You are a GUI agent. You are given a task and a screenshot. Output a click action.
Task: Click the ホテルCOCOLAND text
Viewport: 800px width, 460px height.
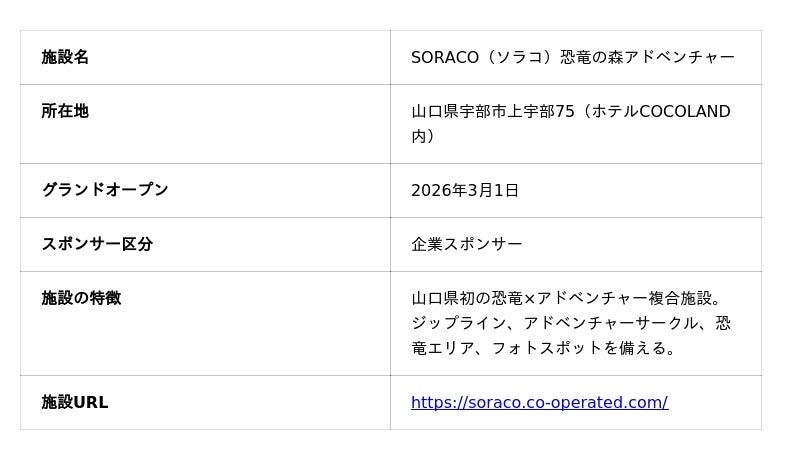tap(661, 111)
